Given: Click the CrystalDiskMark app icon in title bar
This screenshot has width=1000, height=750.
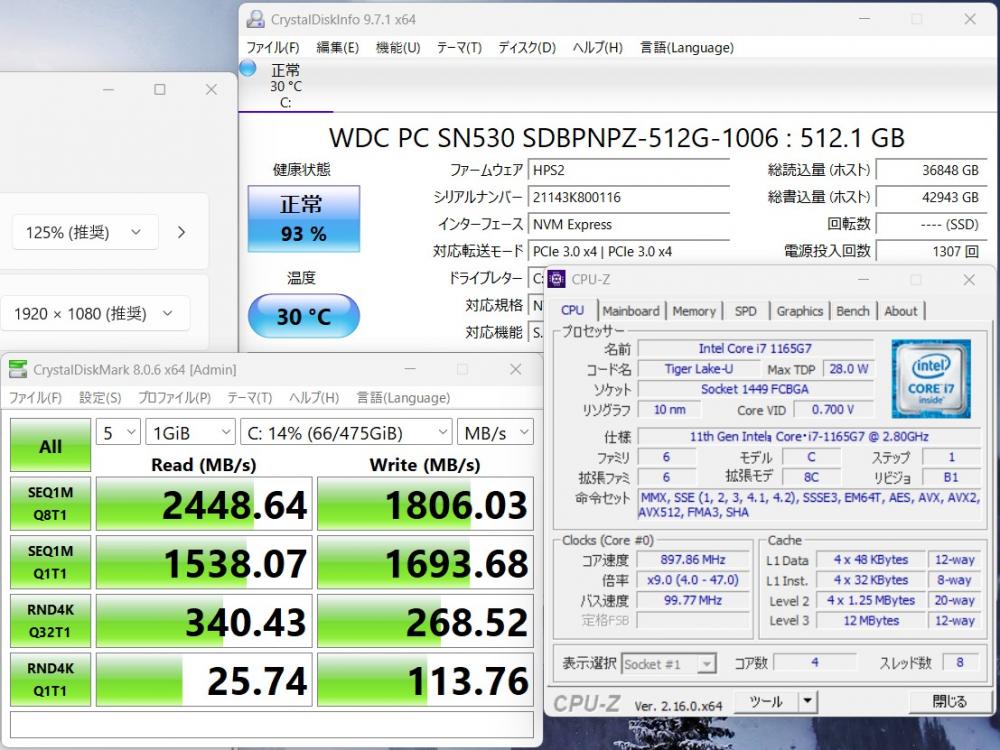Looking at the screenshot, I should tap(18, 369).
